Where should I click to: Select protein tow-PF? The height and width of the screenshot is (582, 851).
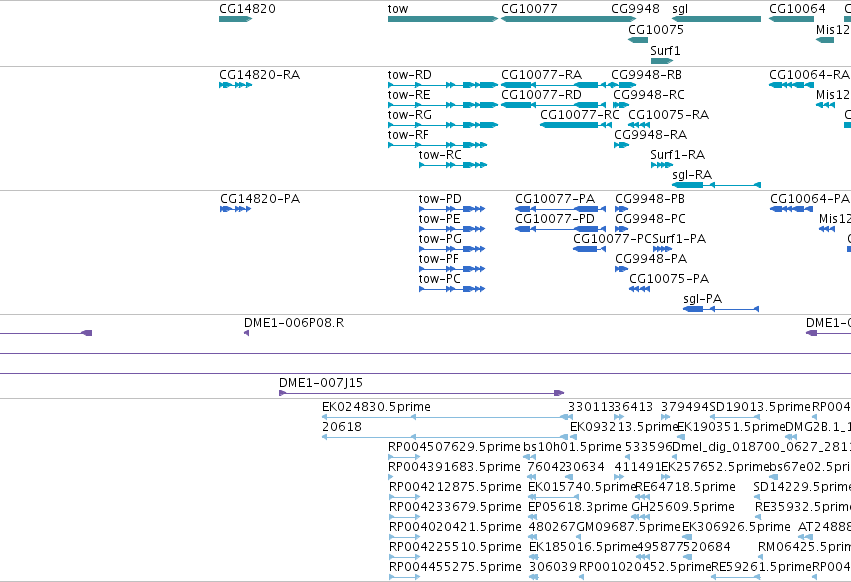click(452, 269)
